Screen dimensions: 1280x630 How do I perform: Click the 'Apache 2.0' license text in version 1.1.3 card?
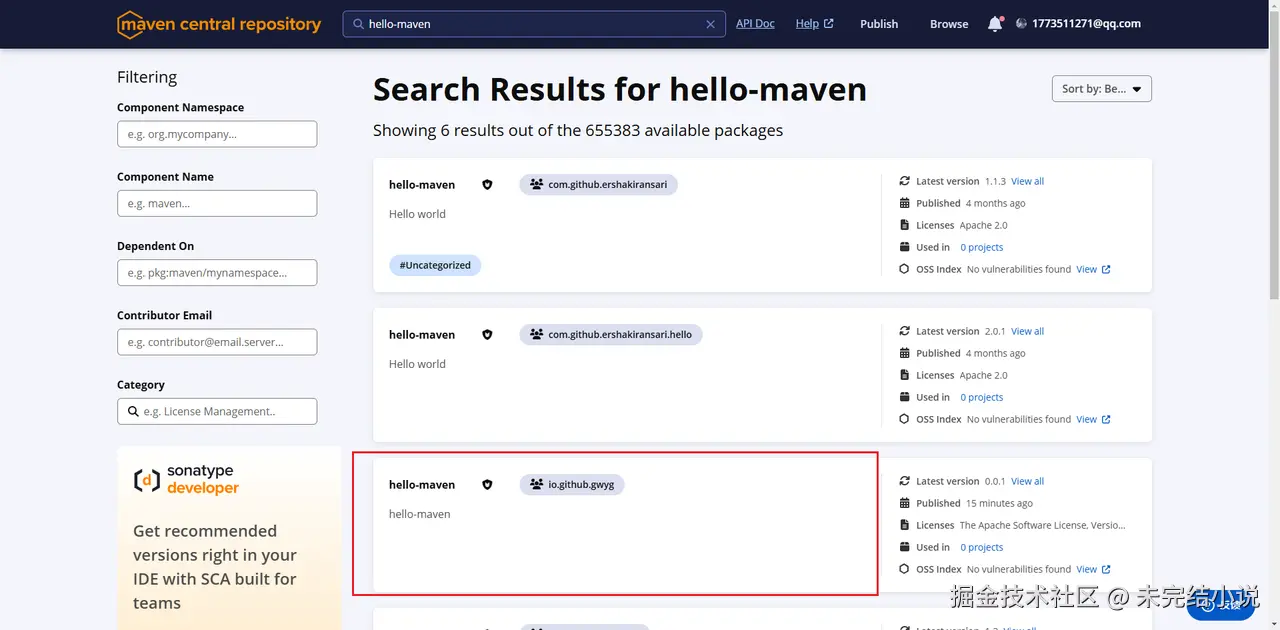[x=983, y=225]
